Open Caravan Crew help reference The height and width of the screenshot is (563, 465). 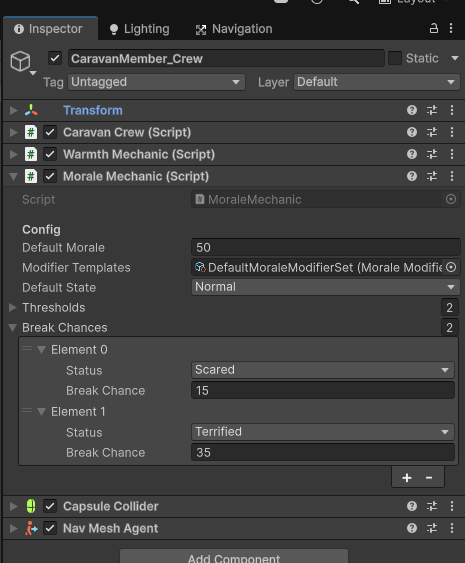coord(412,132)
